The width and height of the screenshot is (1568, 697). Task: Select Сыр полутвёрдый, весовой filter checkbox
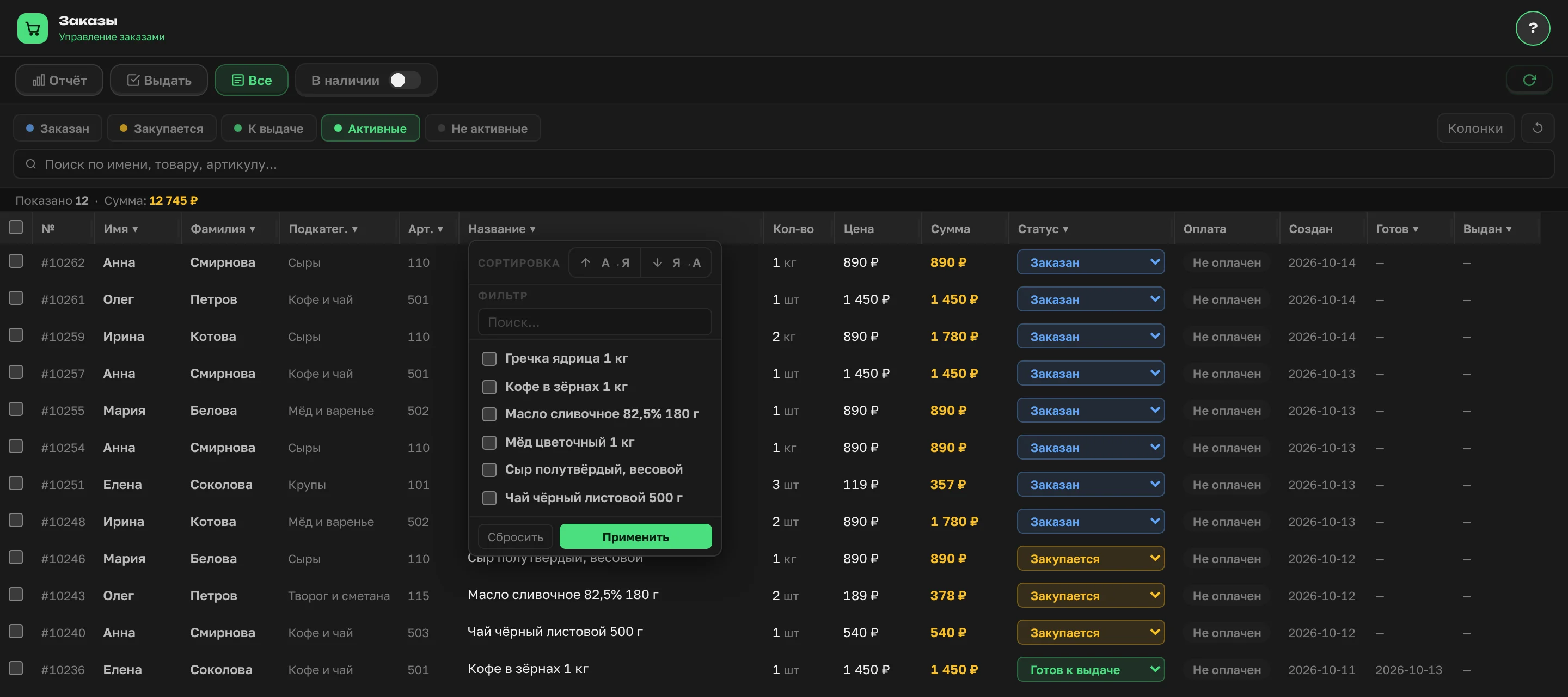coord(489,469)
